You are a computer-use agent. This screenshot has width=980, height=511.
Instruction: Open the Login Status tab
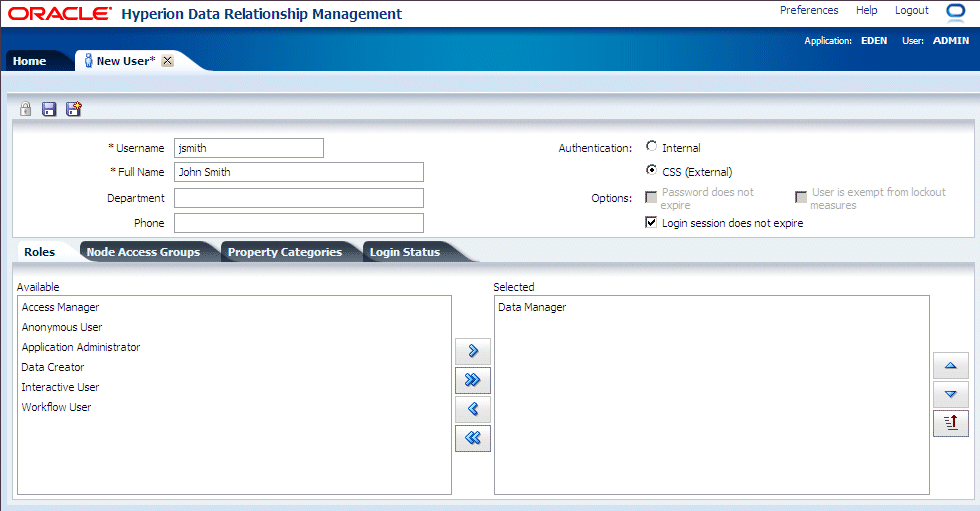(x=404, y=252)
